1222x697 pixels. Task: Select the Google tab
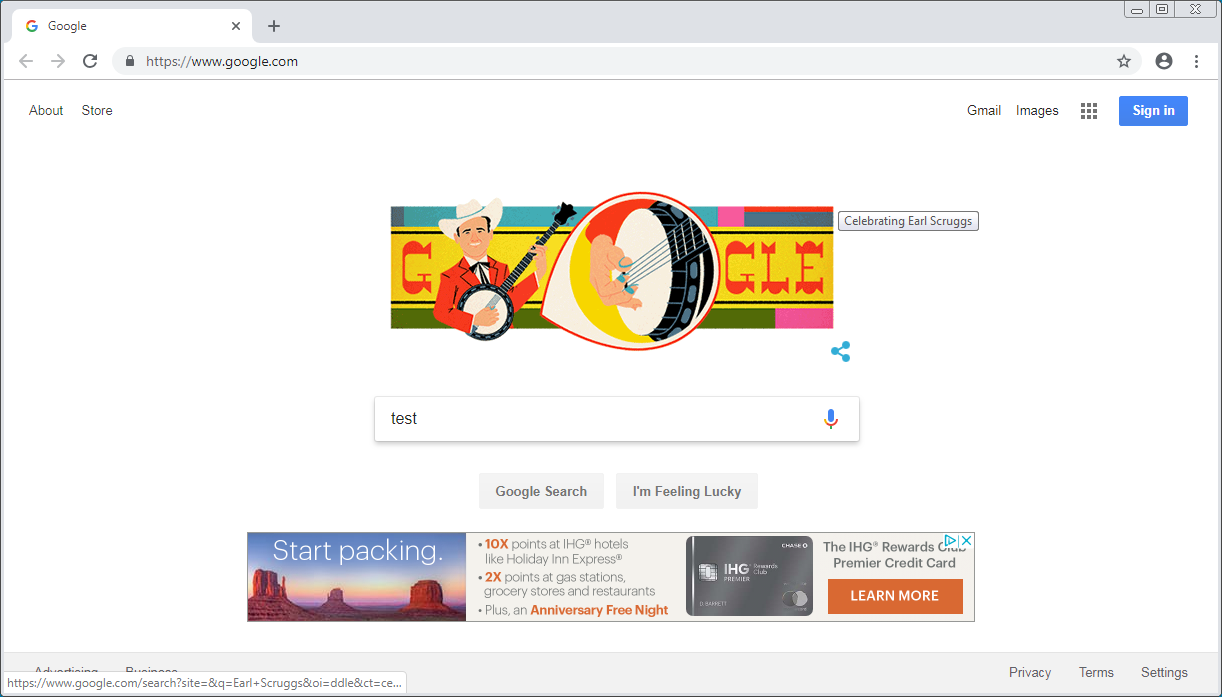click(x=132, y=26)
